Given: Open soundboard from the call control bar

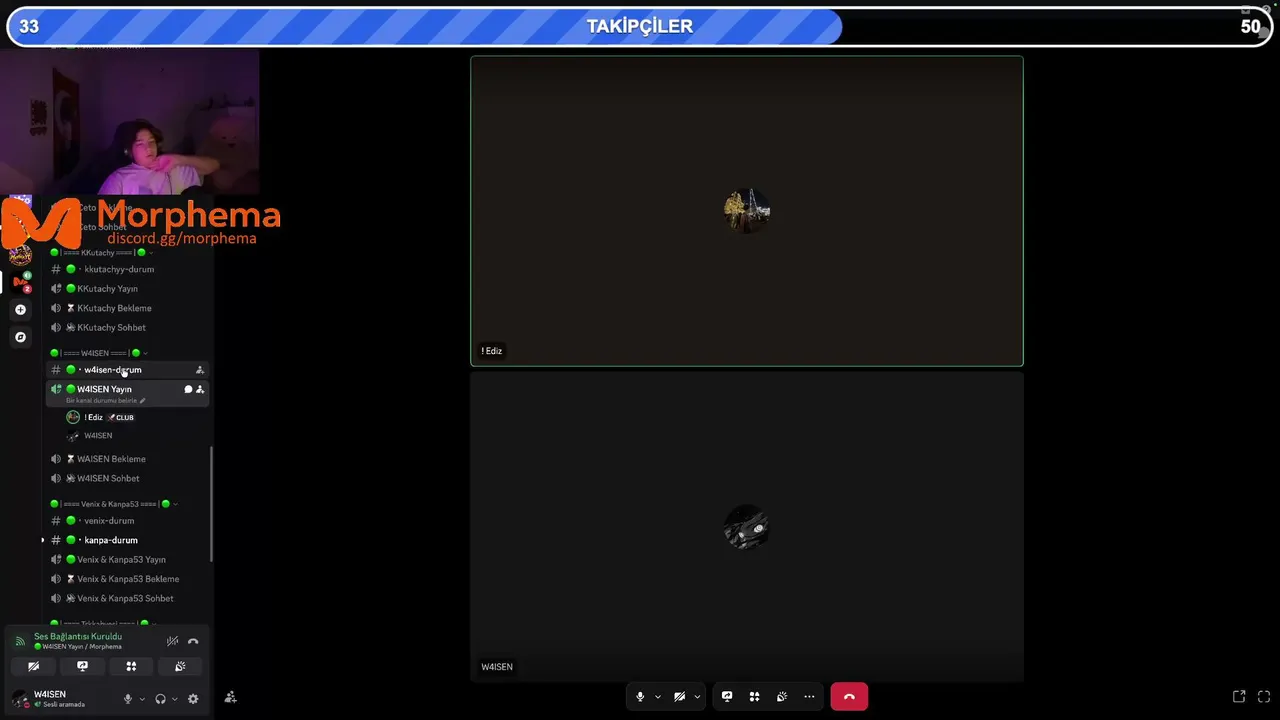Looking at the screenshot, I should click(x=782, y=697).
